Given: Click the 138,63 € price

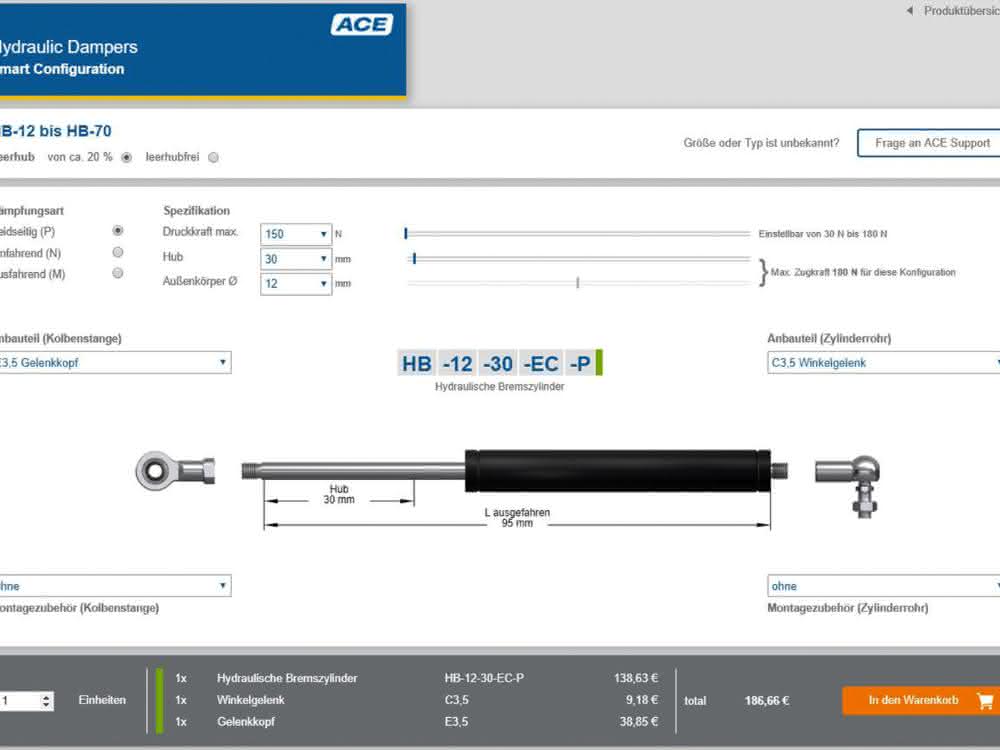Looking at the screenshot, I should pos(636,678).
